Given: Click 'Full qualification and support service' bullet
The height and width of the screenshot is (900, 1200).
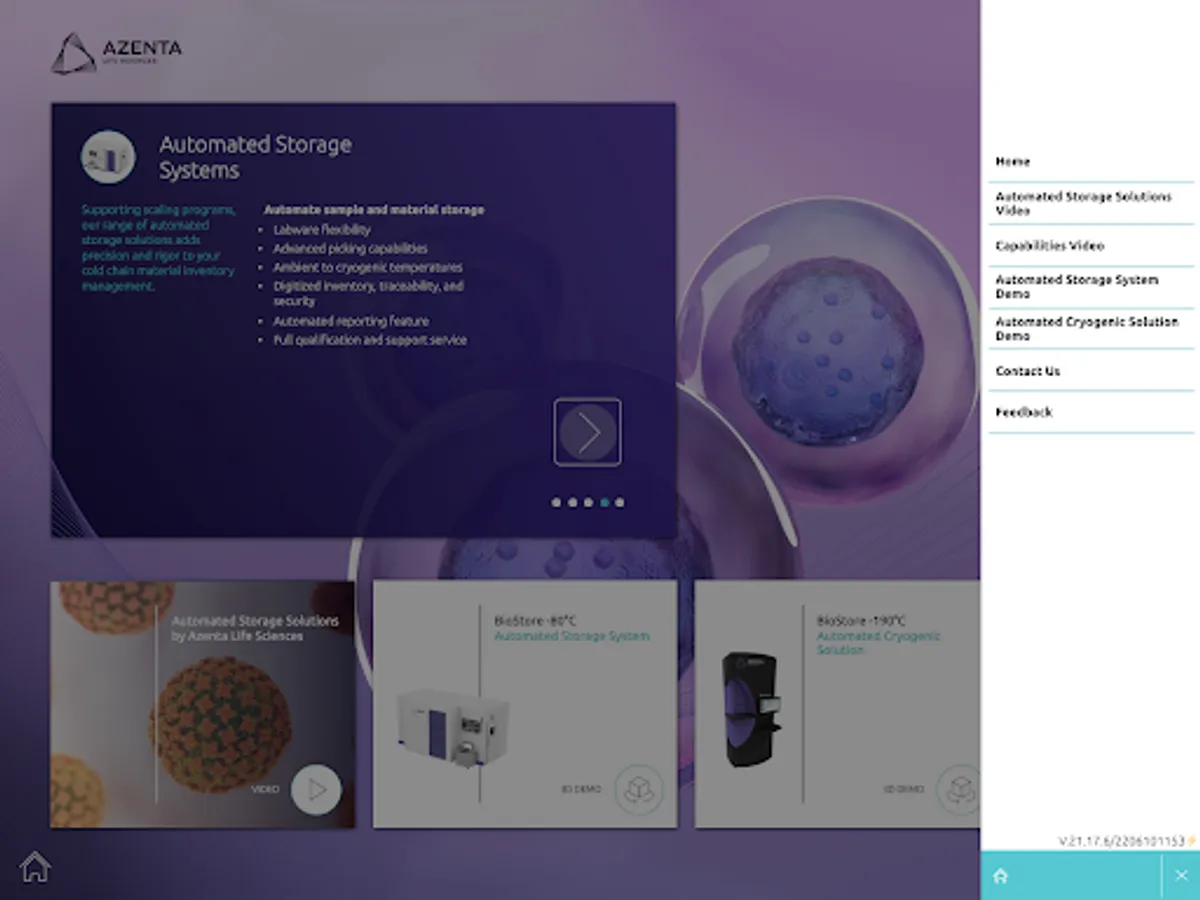Looking at the screenshot, I should tap(370, 341).
